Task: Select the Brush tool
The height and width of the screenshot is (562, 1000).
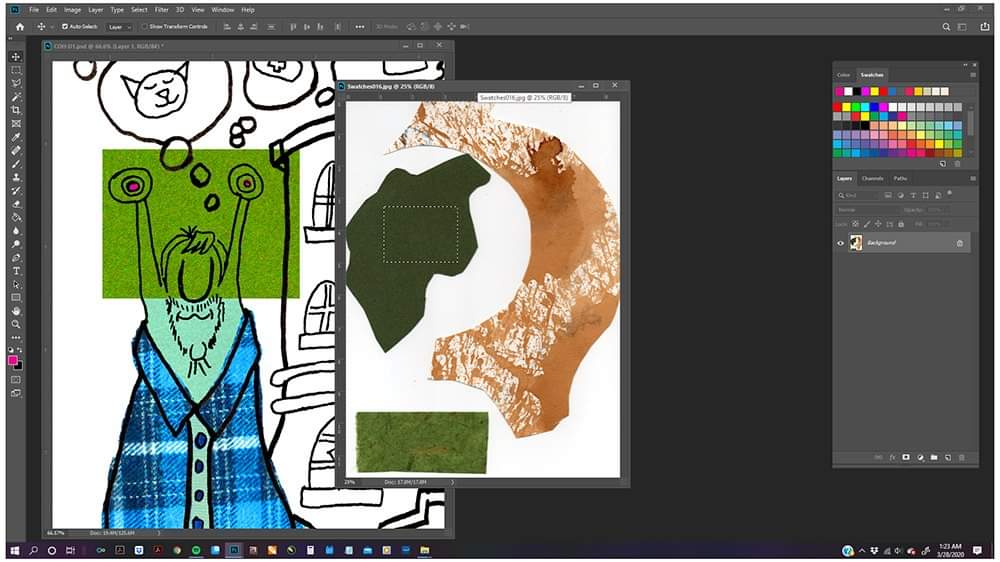Action: (x=16, y=164)
